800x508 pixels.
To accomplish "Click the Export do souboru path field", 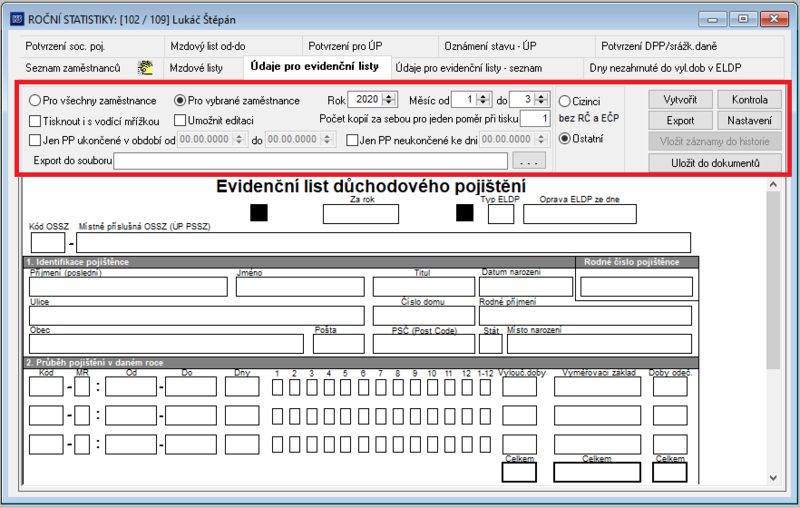I will tap(311, 161).
